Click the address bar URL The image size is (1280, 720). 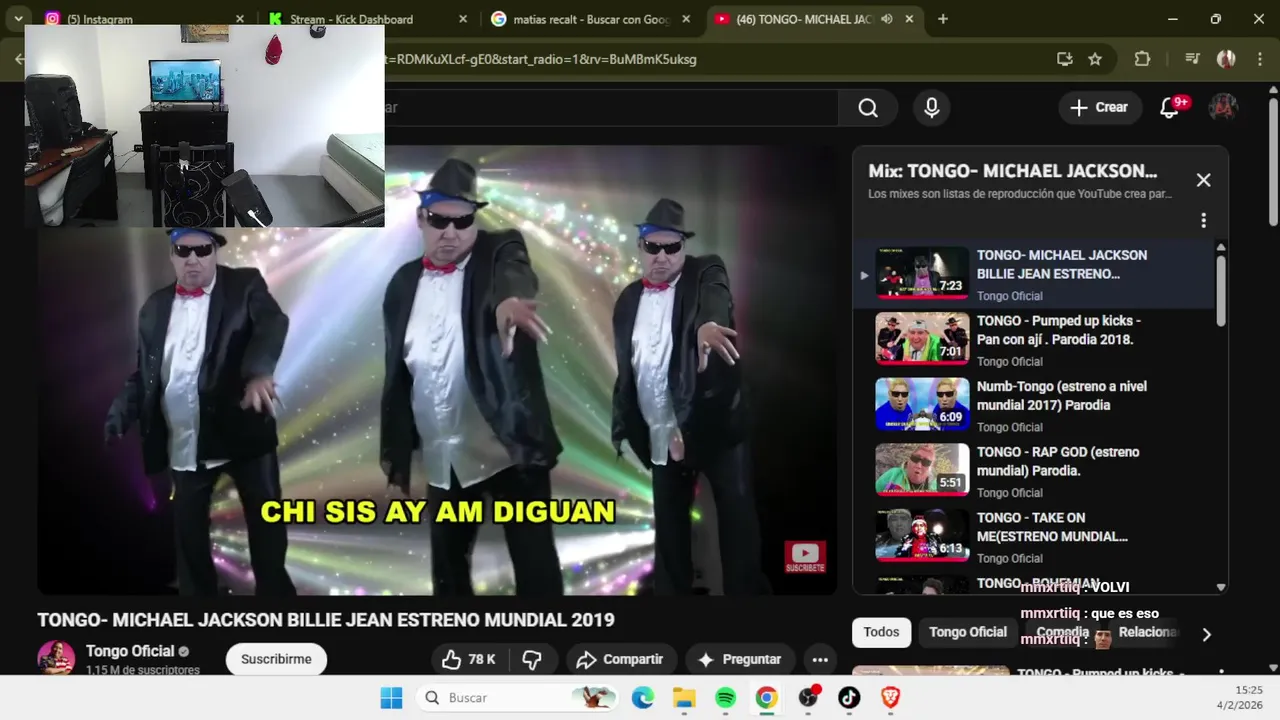pos(540,59)
